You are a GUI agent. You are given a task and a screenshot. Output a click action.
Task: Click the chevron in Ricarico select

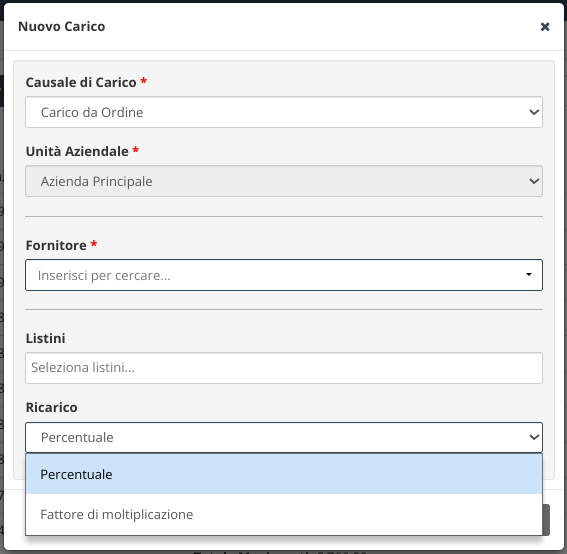coord(534,437)
